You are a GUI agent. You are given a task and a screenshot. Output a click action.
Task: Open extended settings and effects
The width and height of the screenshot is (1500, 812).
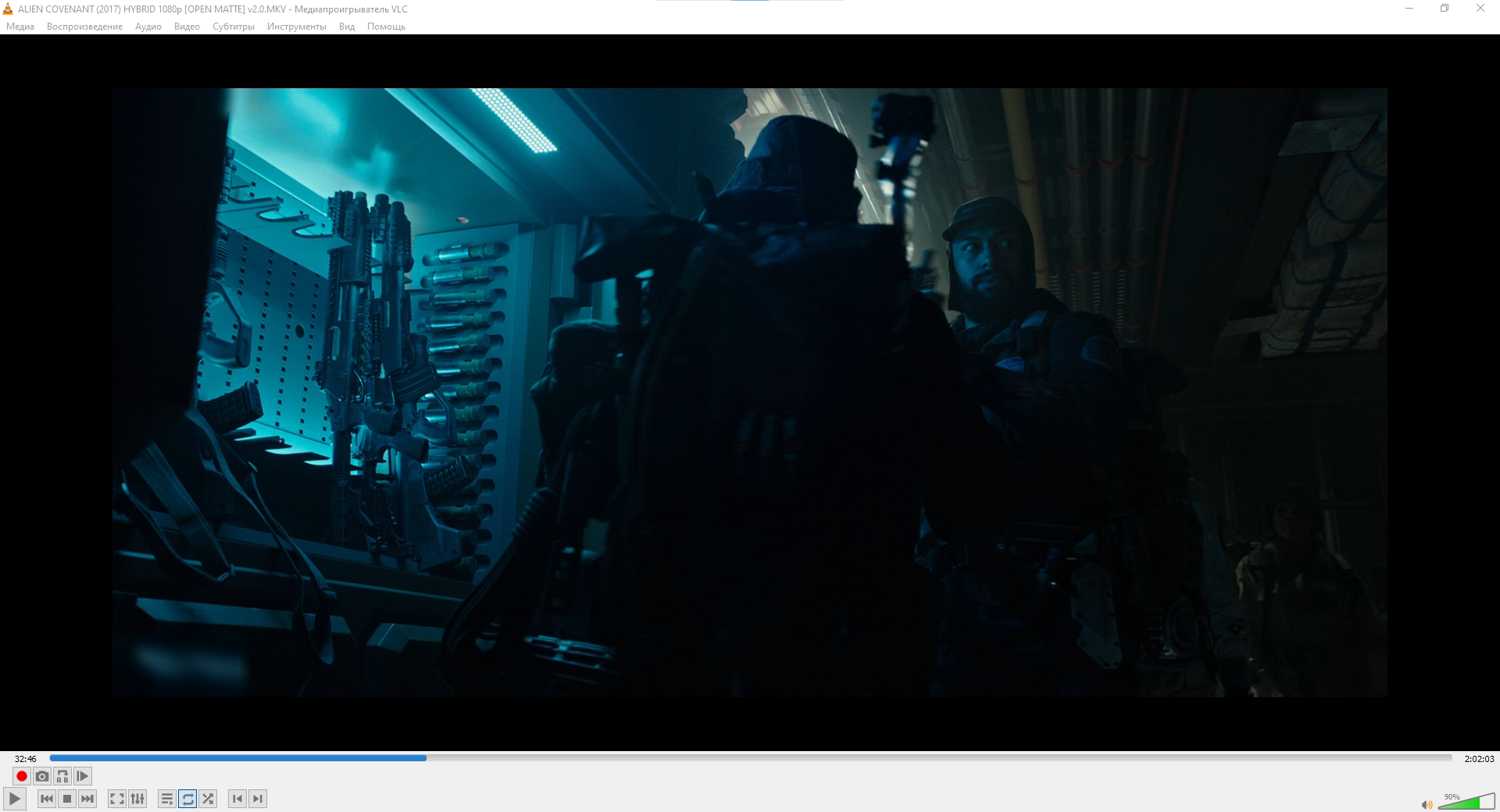pos(137,799)
